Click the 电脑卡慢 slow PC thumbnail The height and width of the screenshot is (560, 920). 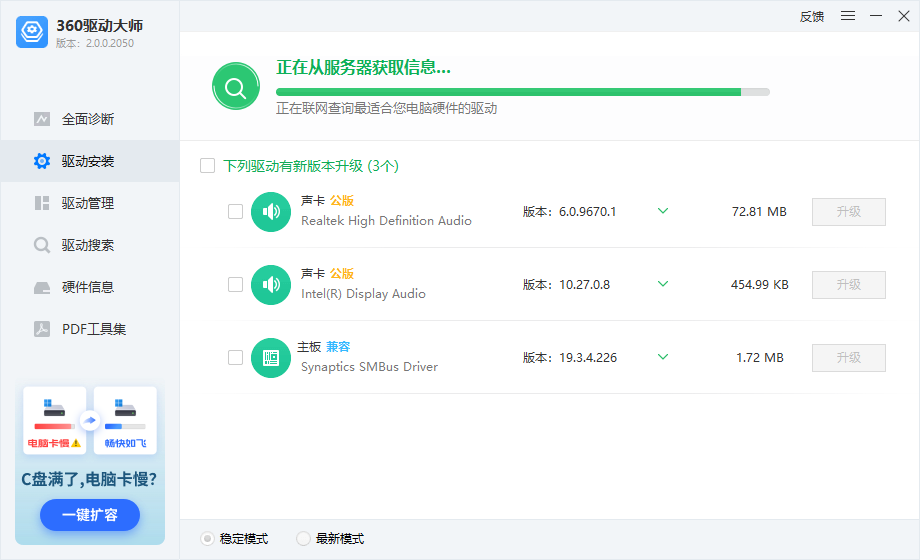pyautogui.click(x=55, y=420)
